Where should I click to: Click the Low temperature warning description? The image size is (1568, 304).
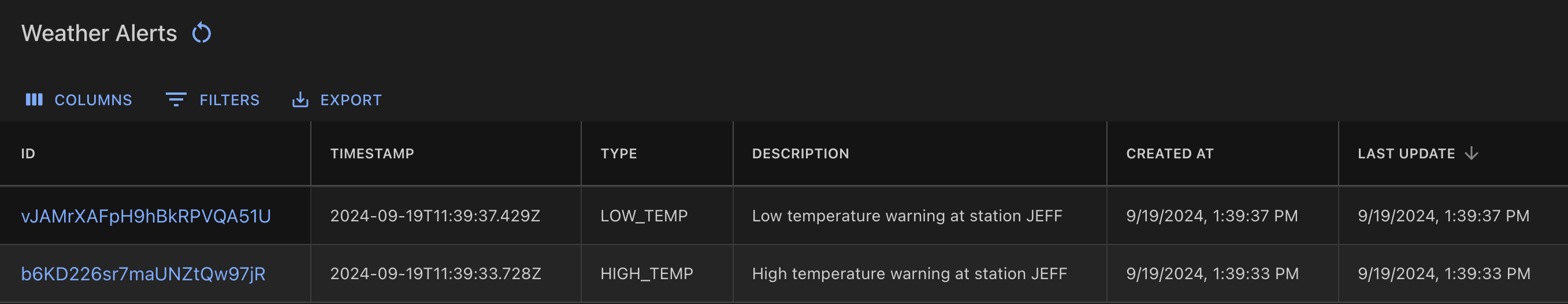(907, 216)
